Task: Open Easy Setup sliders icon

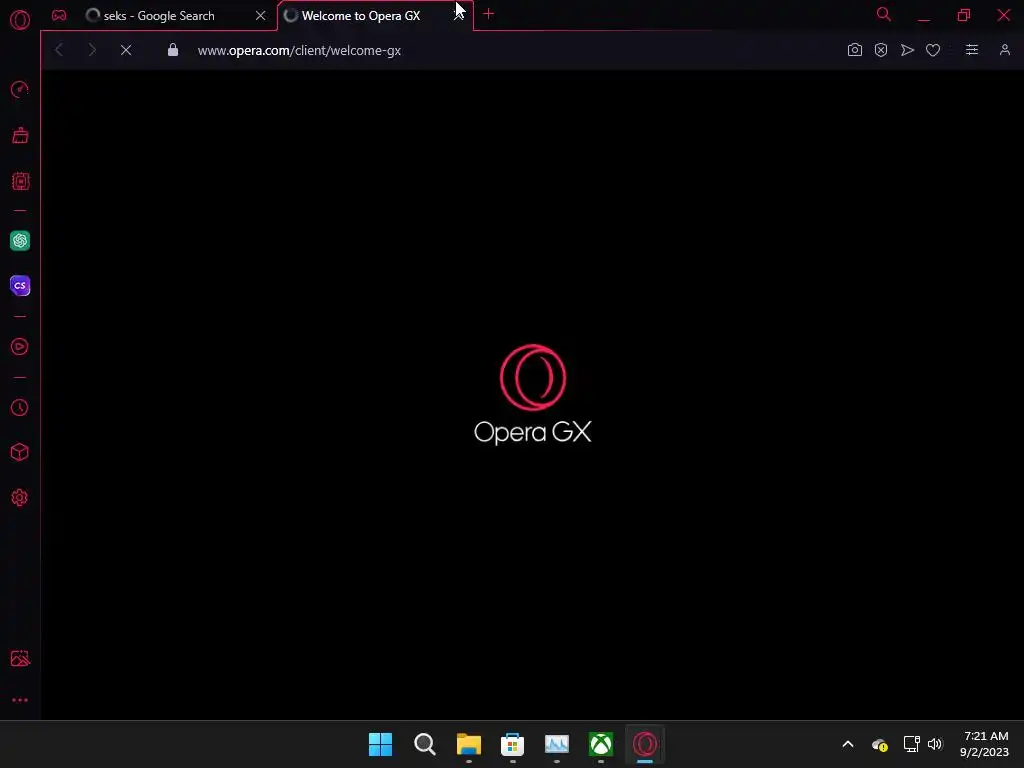Action: click(x=972, y=50)
